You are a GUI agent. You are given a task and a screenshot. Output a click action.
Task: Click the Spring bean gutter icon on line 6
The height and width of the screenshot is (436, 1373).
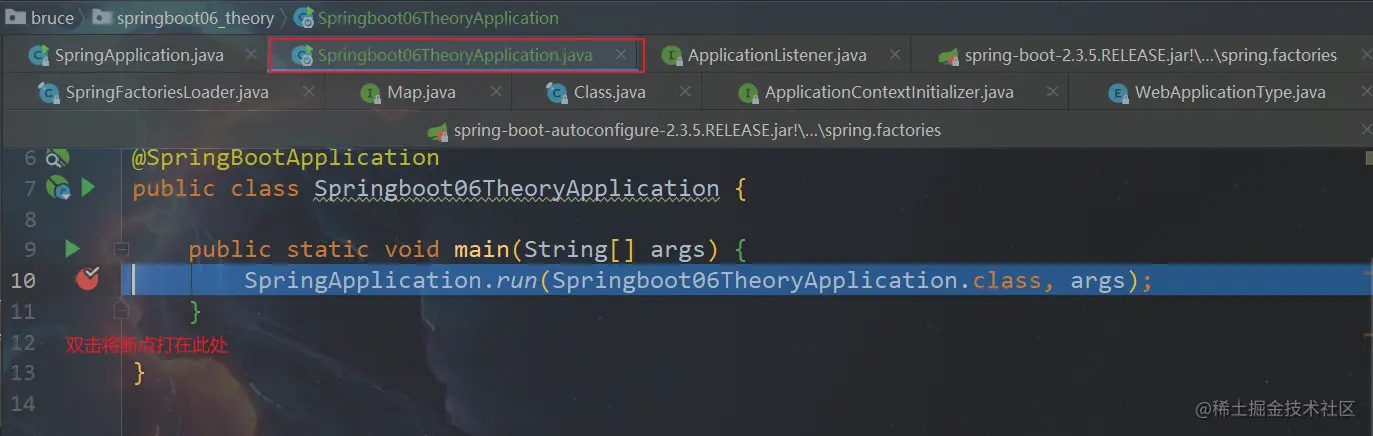pos(58,158)
